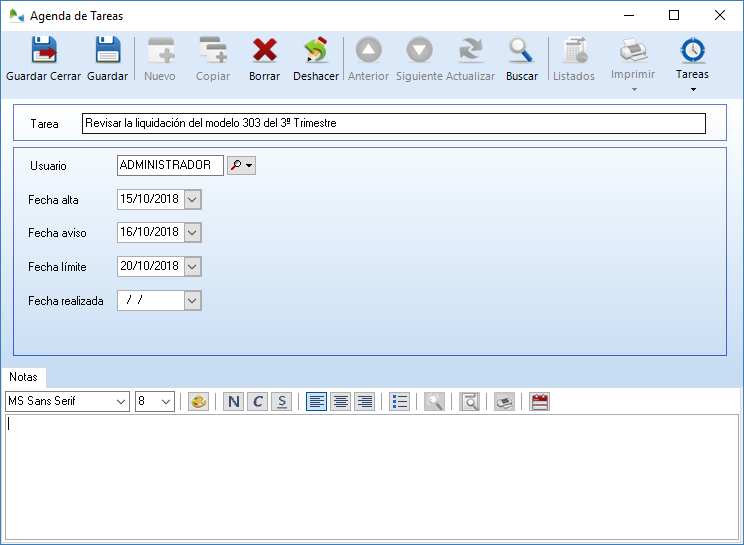Click inside the notes text area
This screenshot has height=545, width=744.
pyautogui.click(x=372, y=477)
